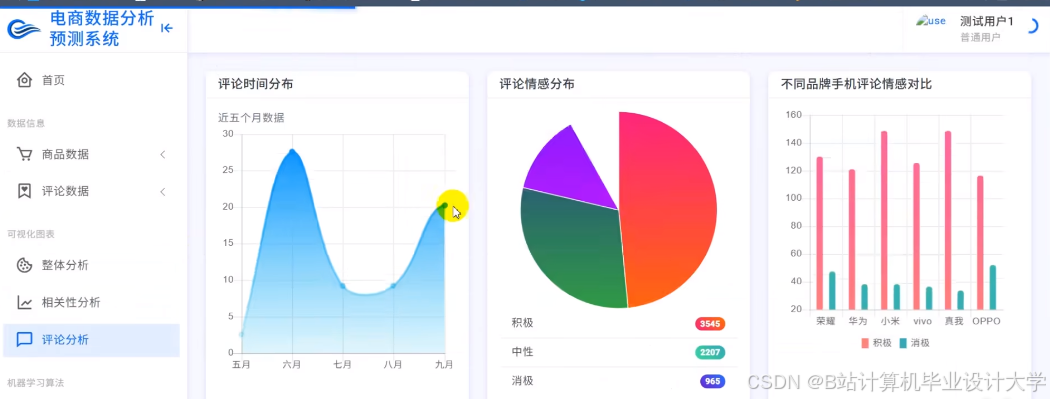
Task: Click the 数据信息 section label
Action: 26,123
